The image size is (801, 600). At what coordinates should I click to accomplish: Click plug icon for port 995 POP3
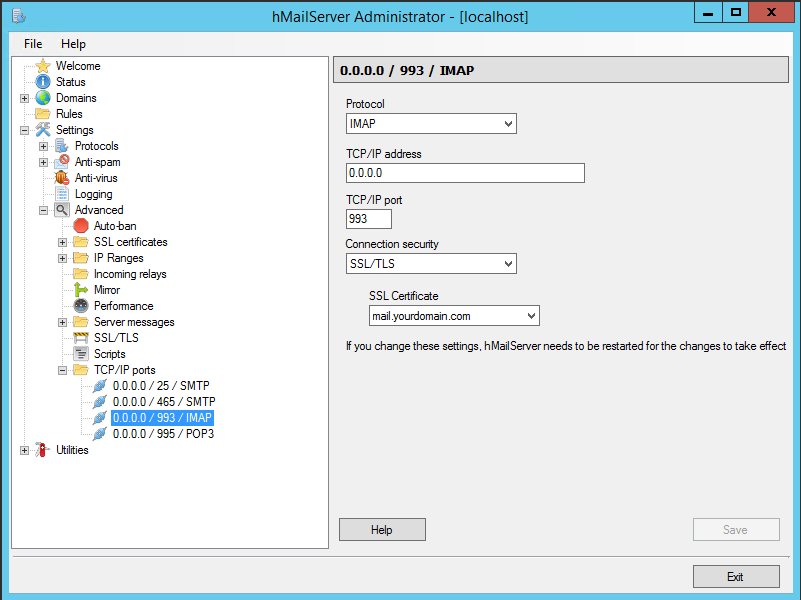100,434
